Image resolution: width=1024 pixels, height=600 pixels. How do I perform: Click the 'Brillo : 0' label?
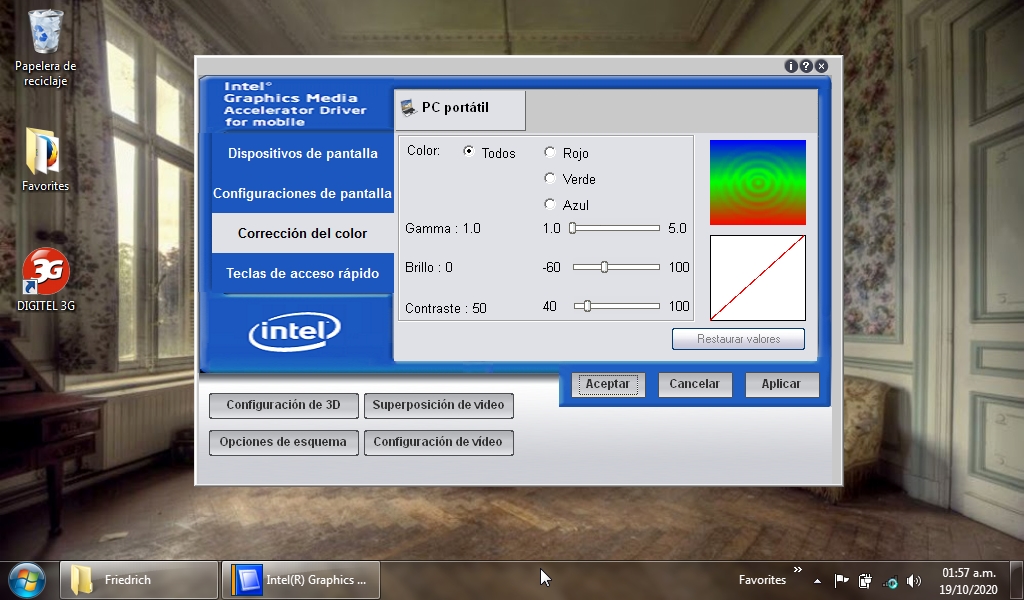[x=428, y=267]
